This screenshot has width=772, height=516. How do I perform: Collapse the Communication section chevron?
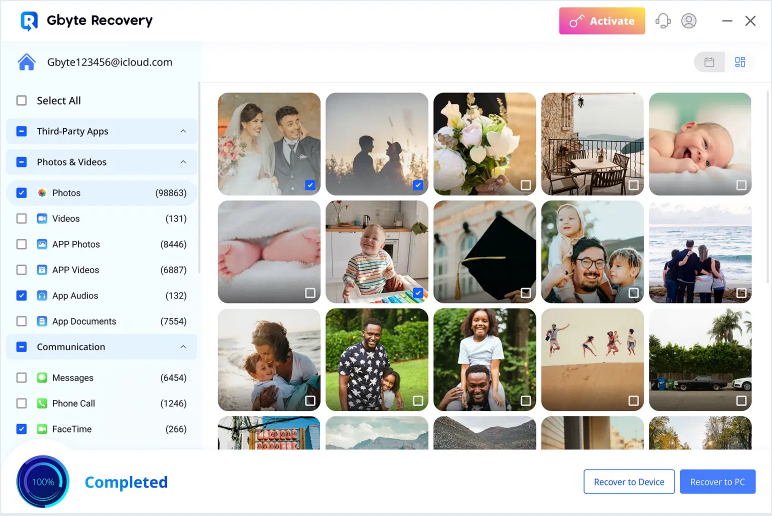(x=183, y=347)
